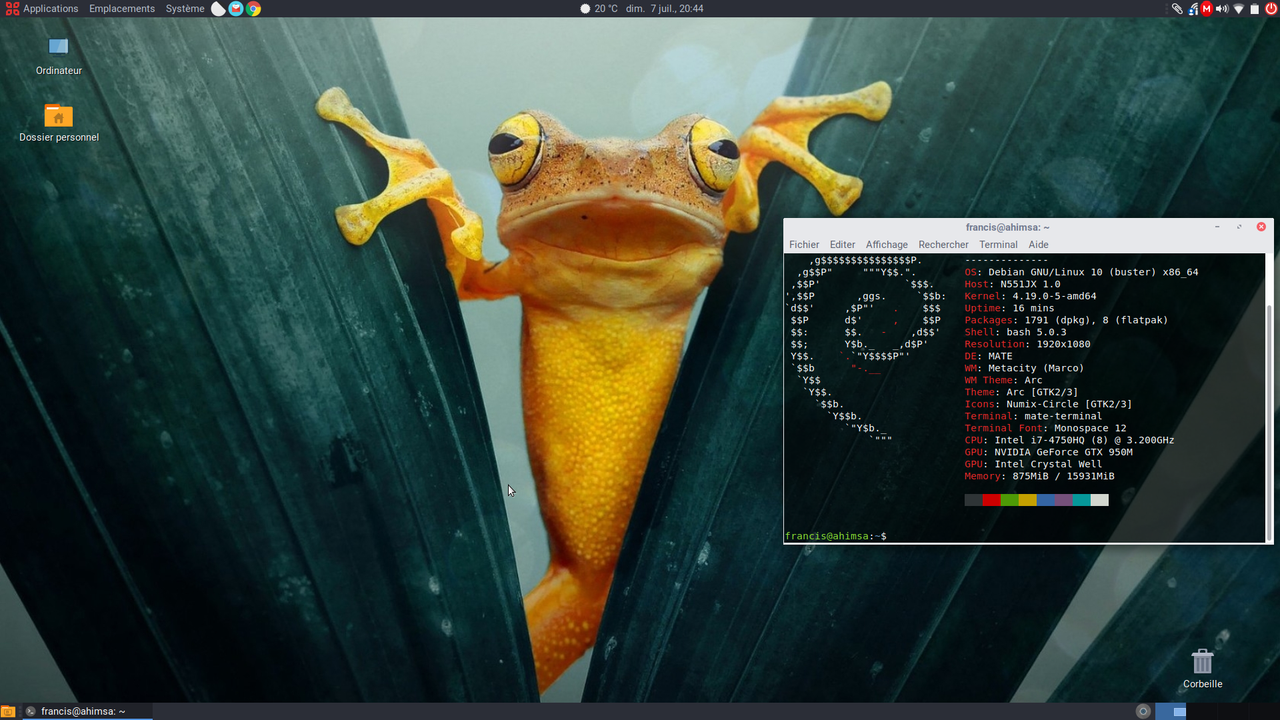Select the Ordinateur desktop icon
Screen dimensions: 1280x720
click(59, 55)
